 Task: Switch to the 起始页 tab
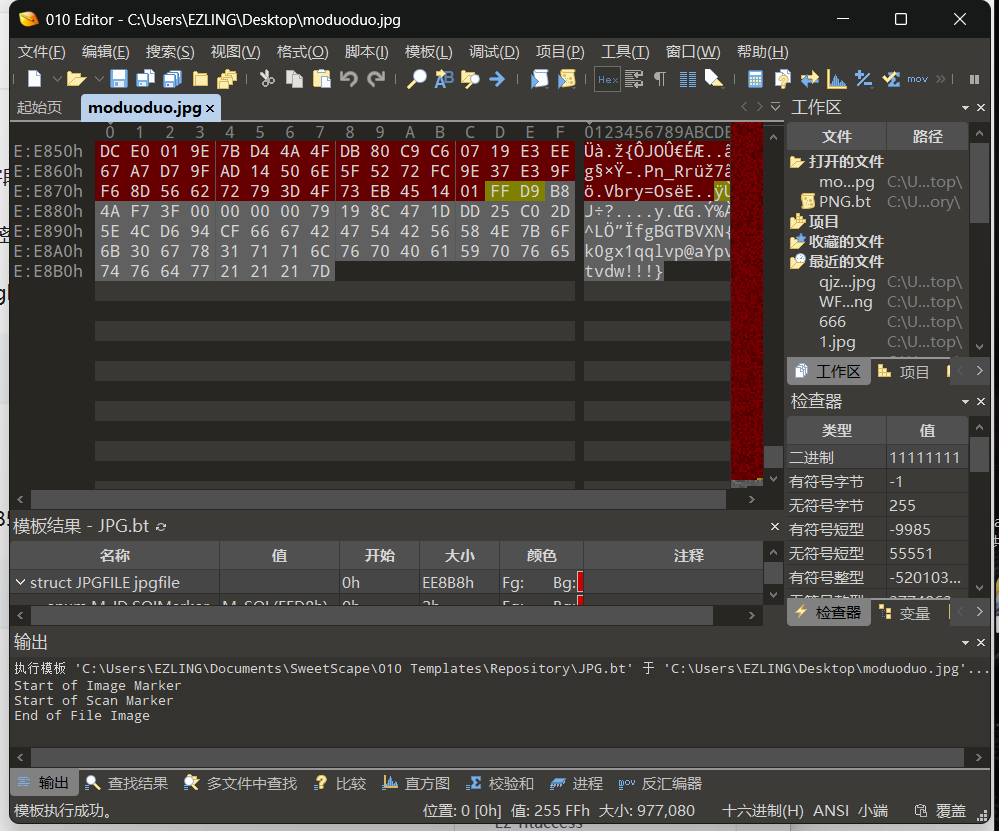[39, 107]
